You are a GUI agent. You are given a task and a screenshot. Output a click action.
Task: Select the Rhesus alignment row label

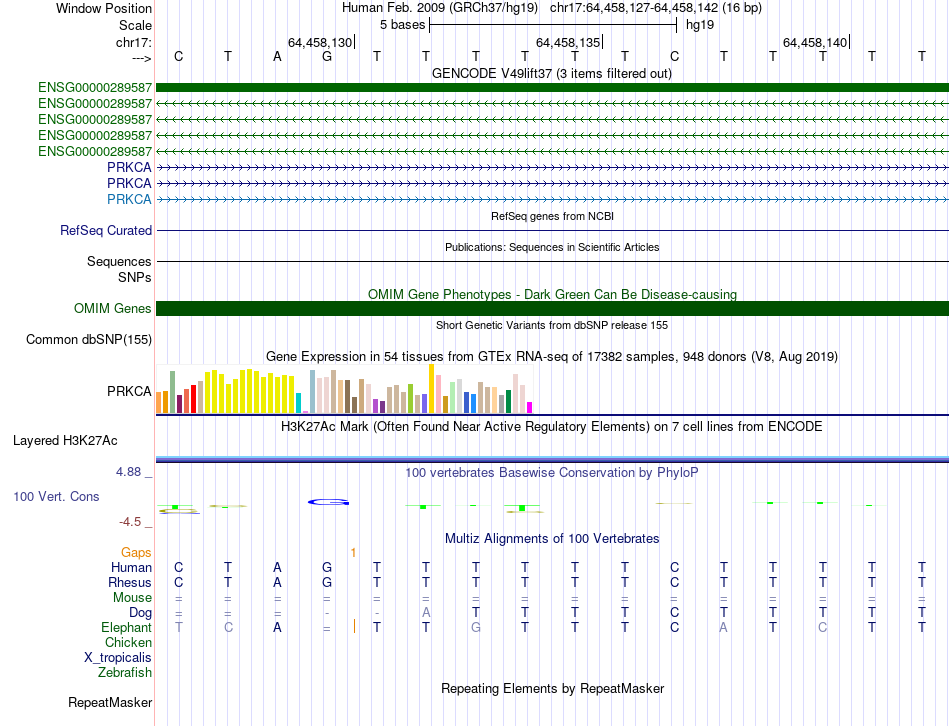[130, 582]
